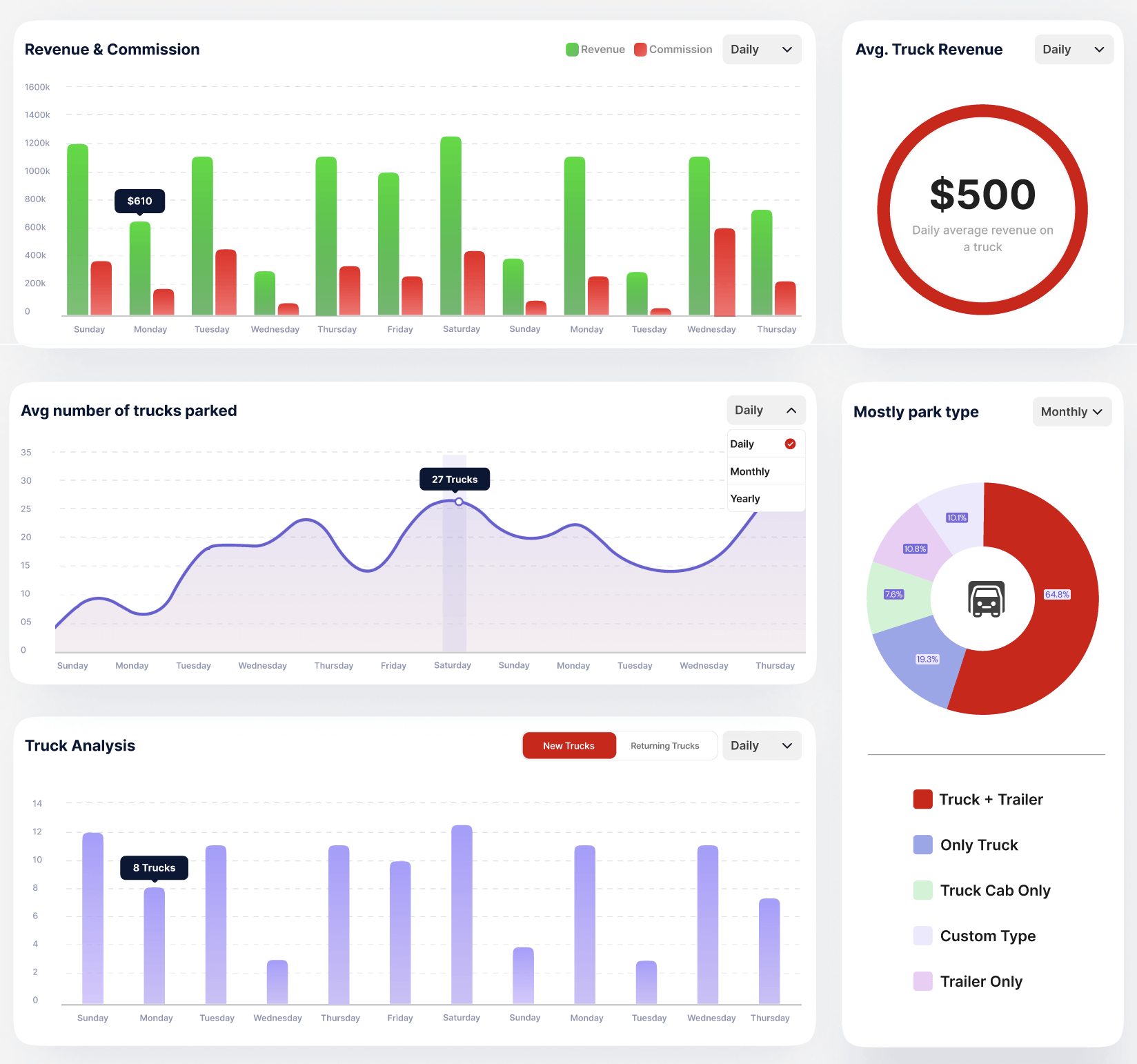This screenshot has height=1064, width=1137.
Task: Click the Truck Cab Only legend label
Action: [x=996, y=890]
